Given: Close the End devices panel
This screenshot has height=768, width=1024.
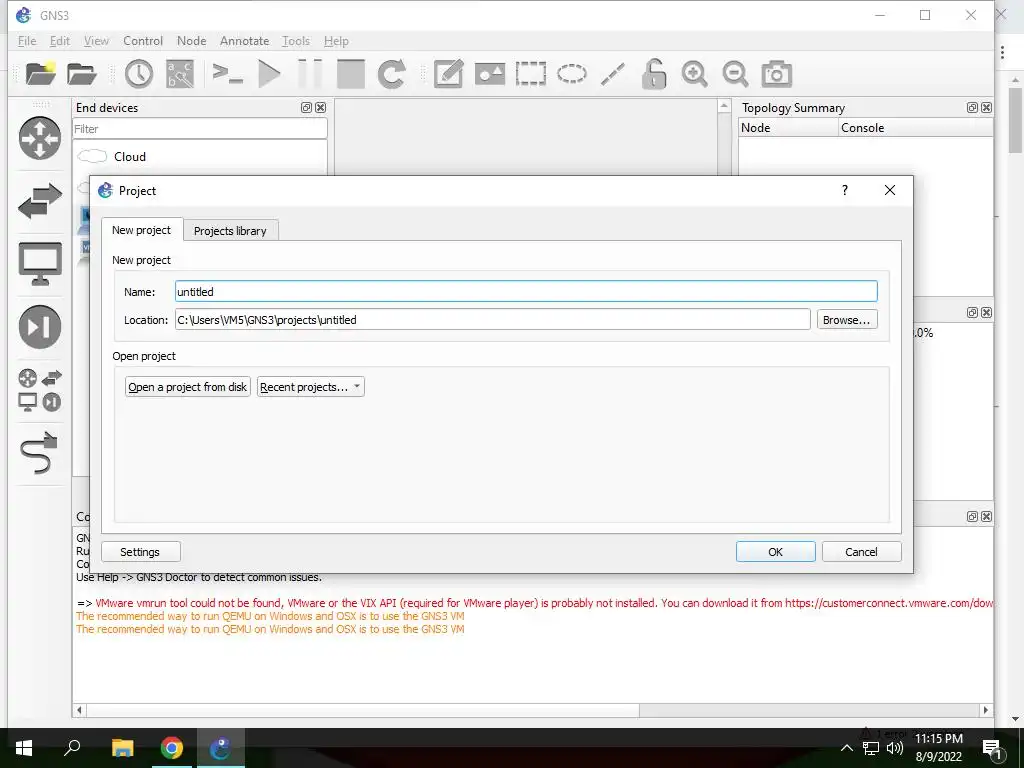Looking at the screenshot, I should [x=320, y=107].
